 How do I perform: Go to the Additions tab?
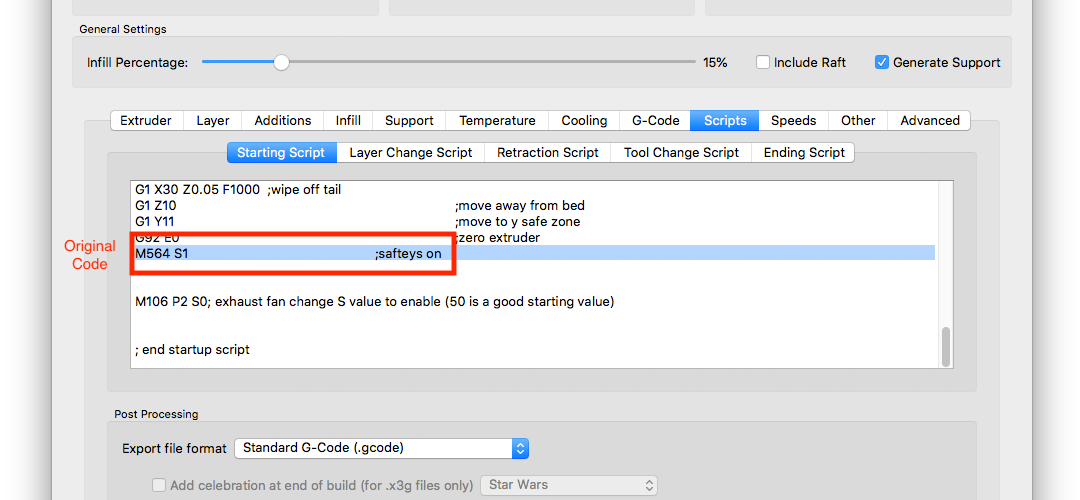pos(283,120)
